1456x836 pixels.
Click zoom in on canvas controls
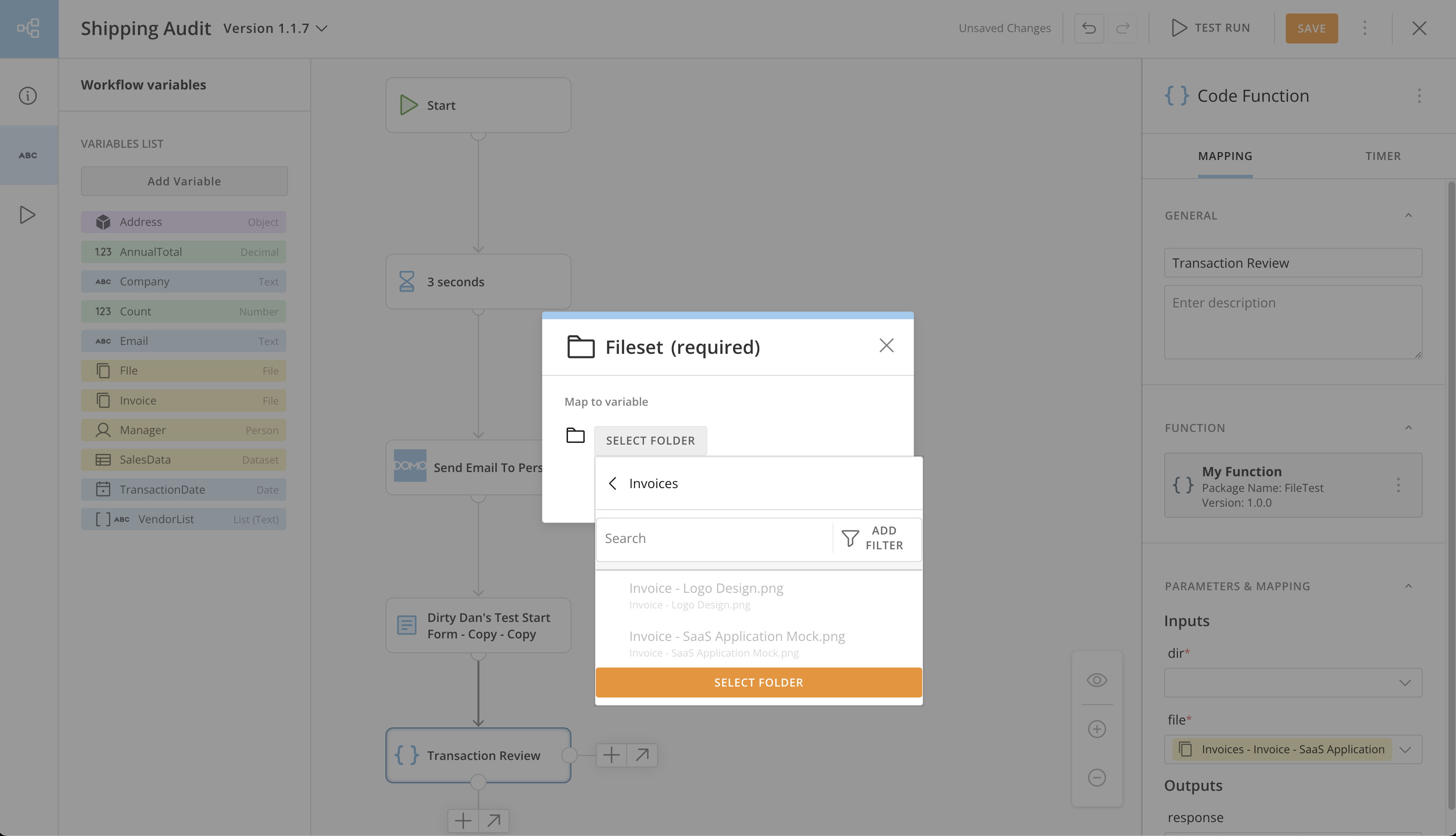(1097, 729)
